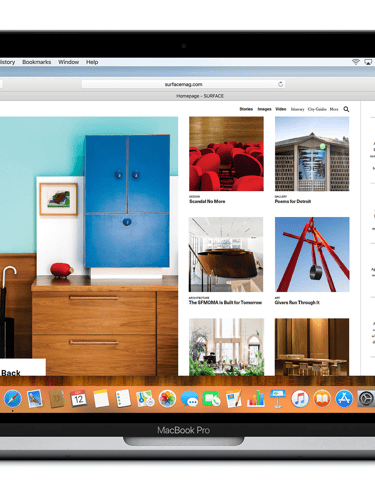Image resolution: width=375 pixels, height=503 pixels.
Task: Click the SFMOMA interior sculpture thumbnail
Action: (226, 255)
